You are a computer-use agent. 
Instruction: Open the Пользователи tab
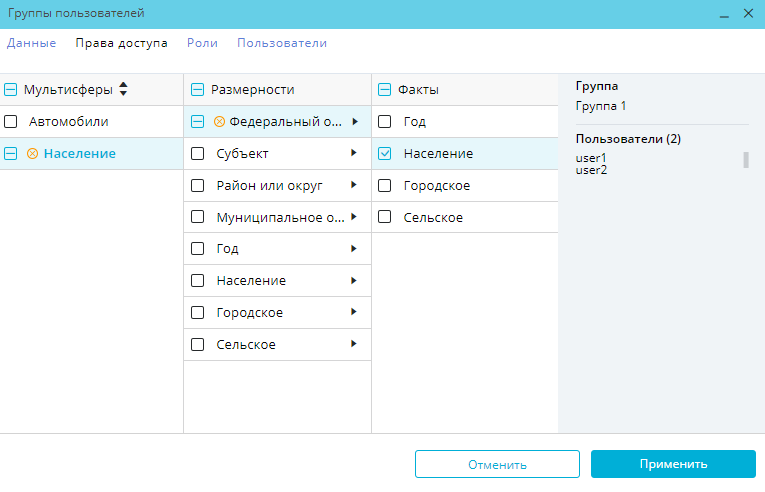[281, 43]
